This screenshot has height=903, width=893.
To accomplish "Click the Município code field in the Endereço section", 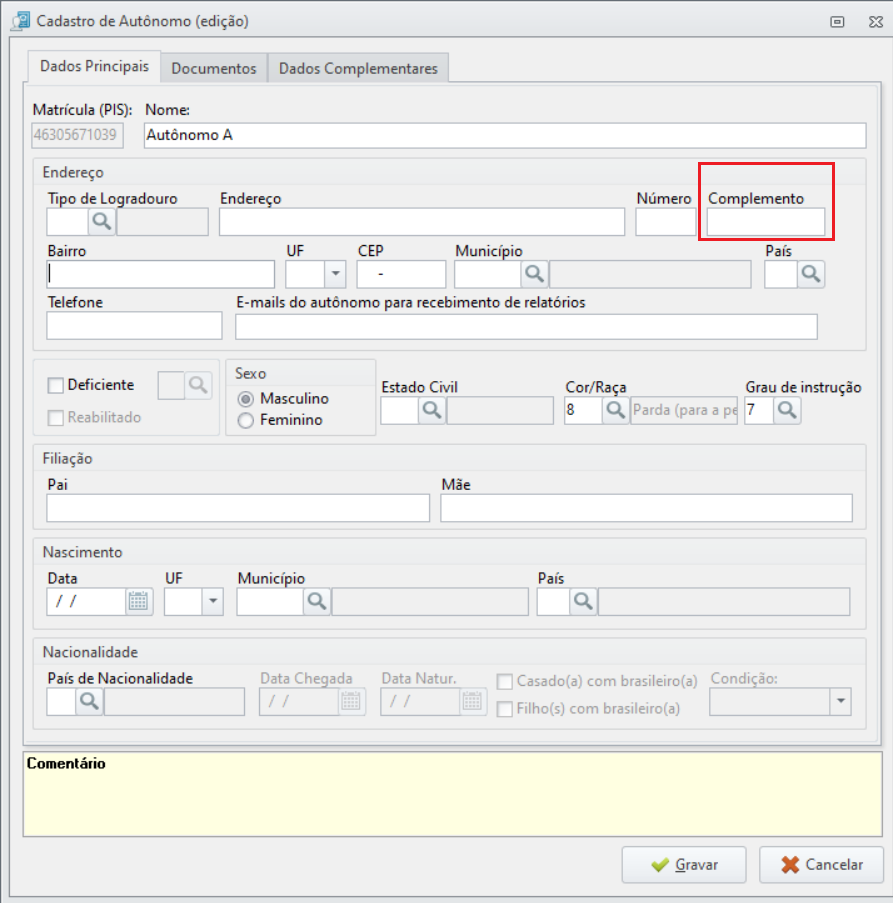I will [x=488, y=274].
